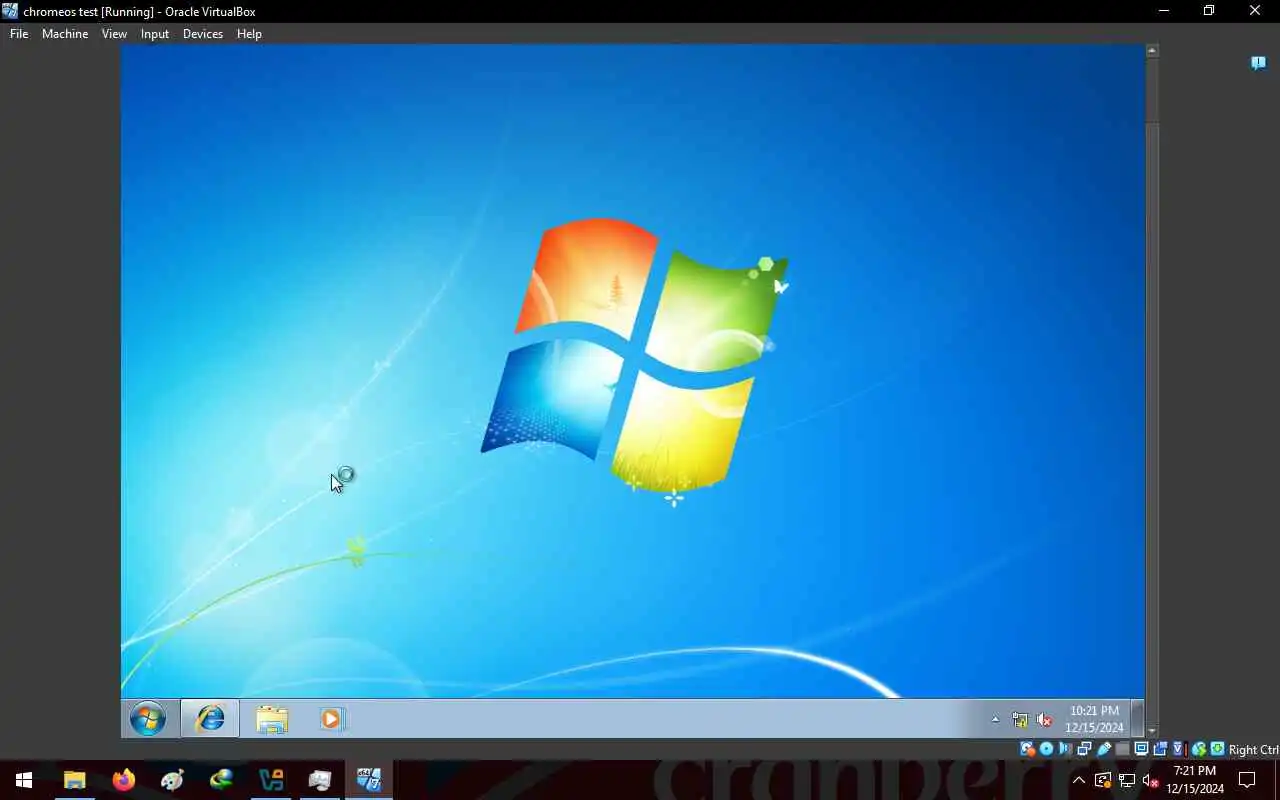Click the host network tray icon
Image resolution: width=1280 pixels, height=800 pixels.
(1127, 780)
